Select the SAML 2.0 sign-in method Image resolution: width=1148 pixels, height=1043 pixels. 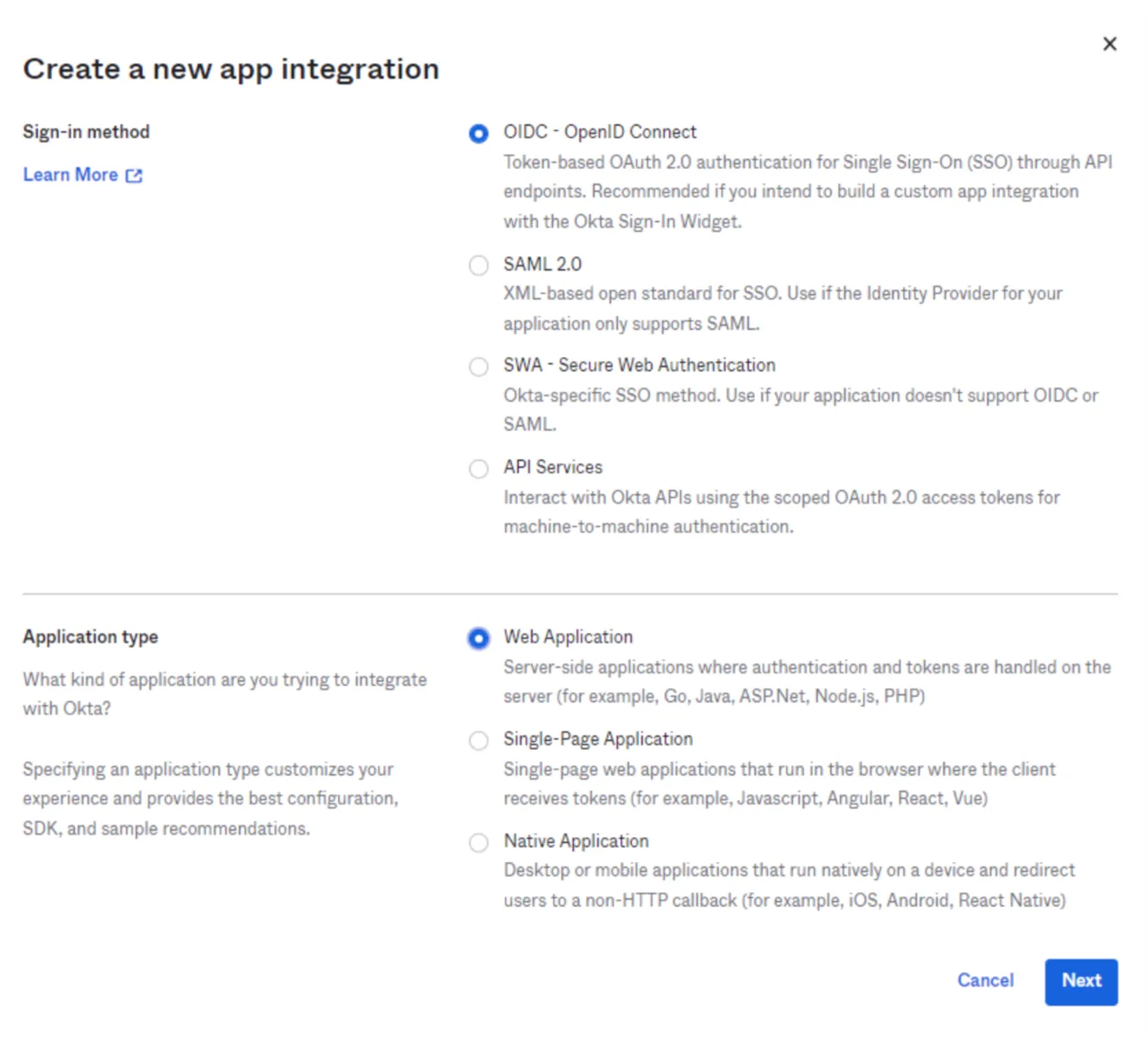[478, 265]
